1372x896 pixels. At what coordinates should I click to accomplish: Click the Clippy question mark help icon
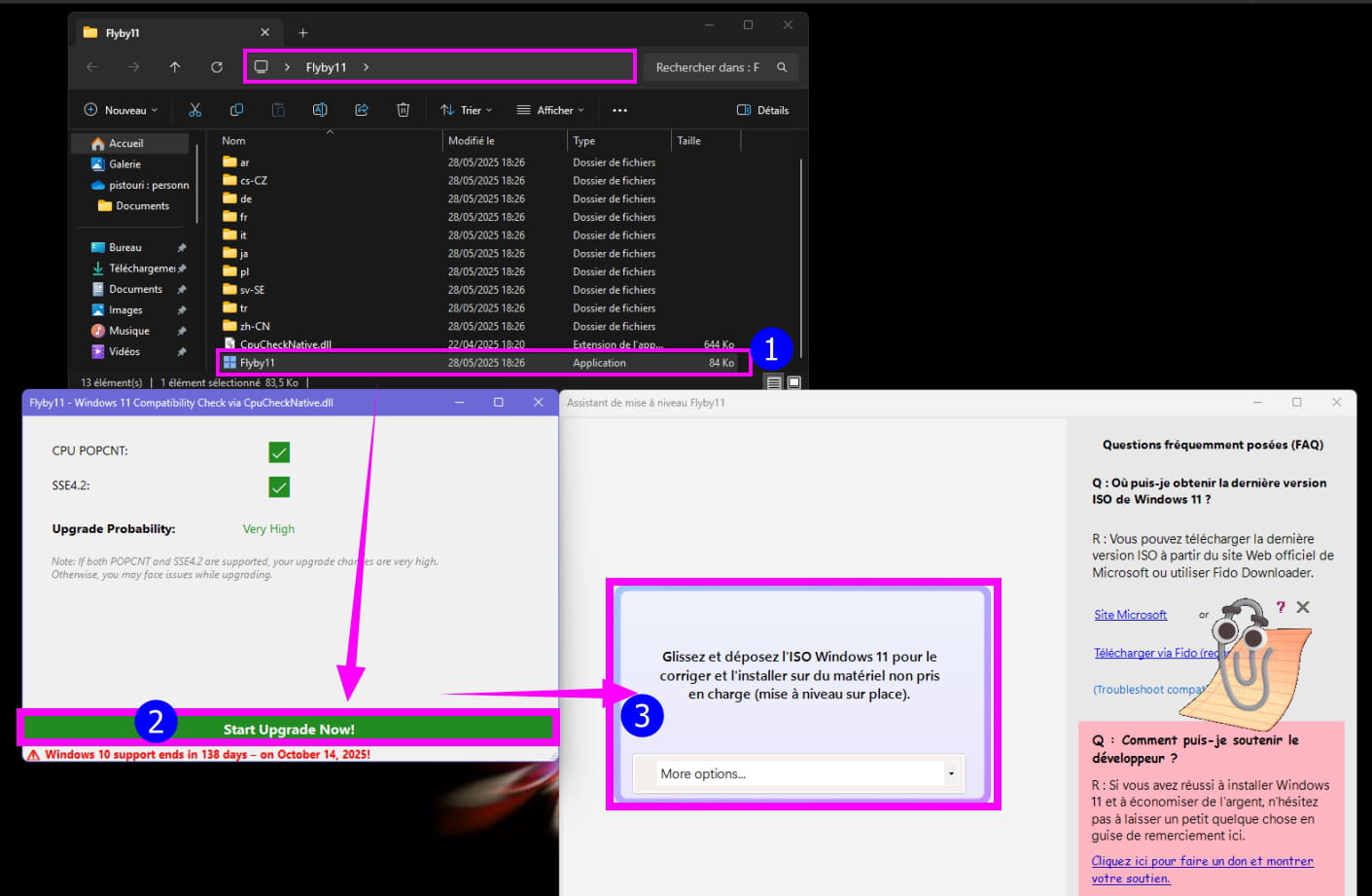tap(1281, 607)
